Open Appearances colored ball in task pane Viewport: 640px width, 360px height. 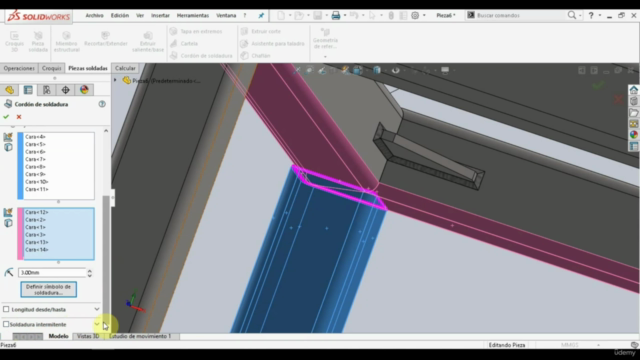[633, 135]
